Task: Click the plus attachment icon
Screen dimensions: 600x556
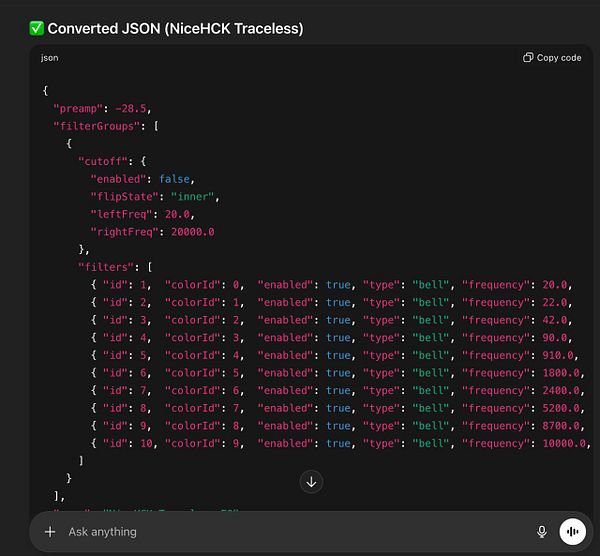Action: [50, 532]
